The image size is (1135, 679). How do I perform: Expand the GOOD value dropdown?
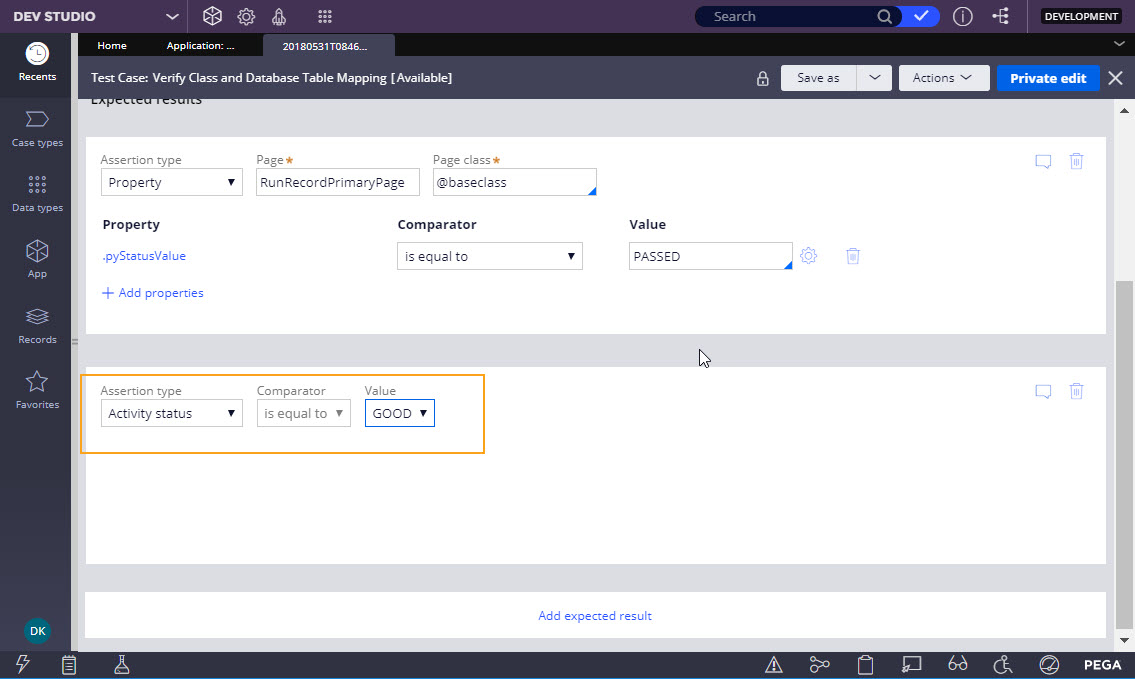click(x=399, y=414)
